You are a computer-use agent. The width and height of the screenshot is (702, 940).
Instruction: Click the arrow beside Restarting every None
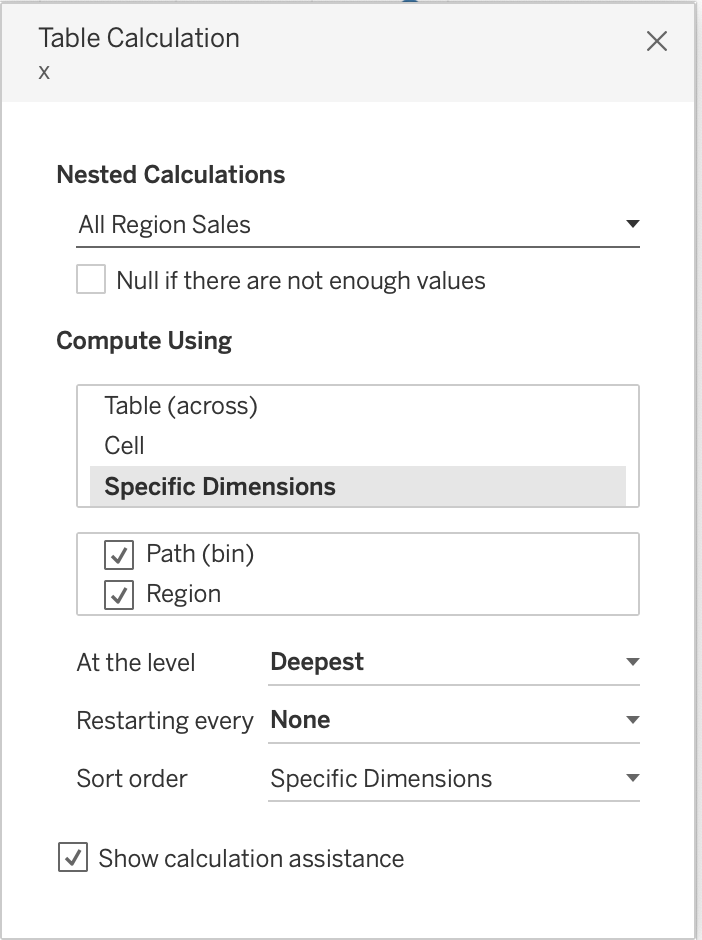pyautogui.click(x=632, y=720)
